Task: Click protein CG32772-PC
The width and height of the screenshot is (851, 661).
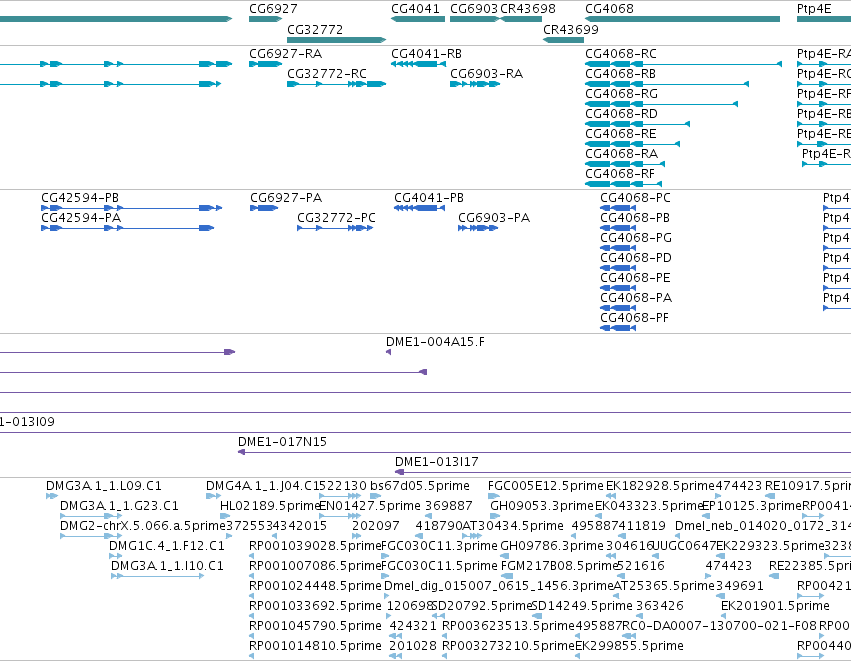Action: point(335,228)
